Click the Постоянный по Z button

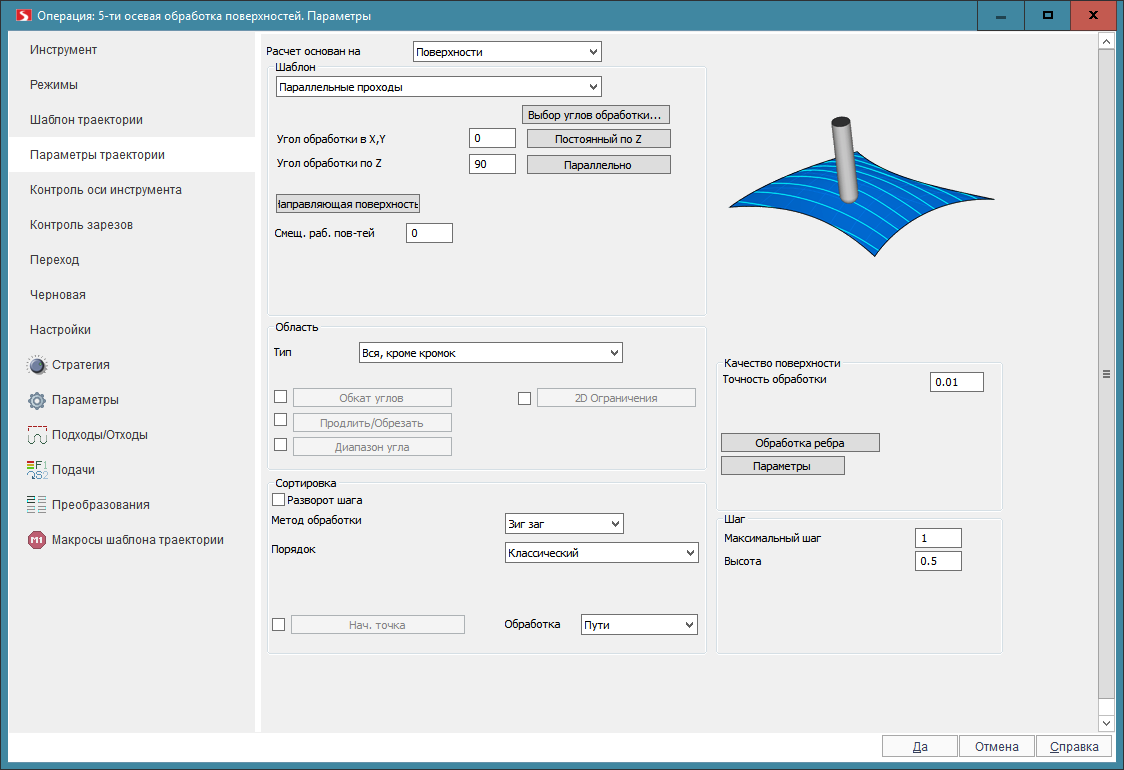(599, 139)
